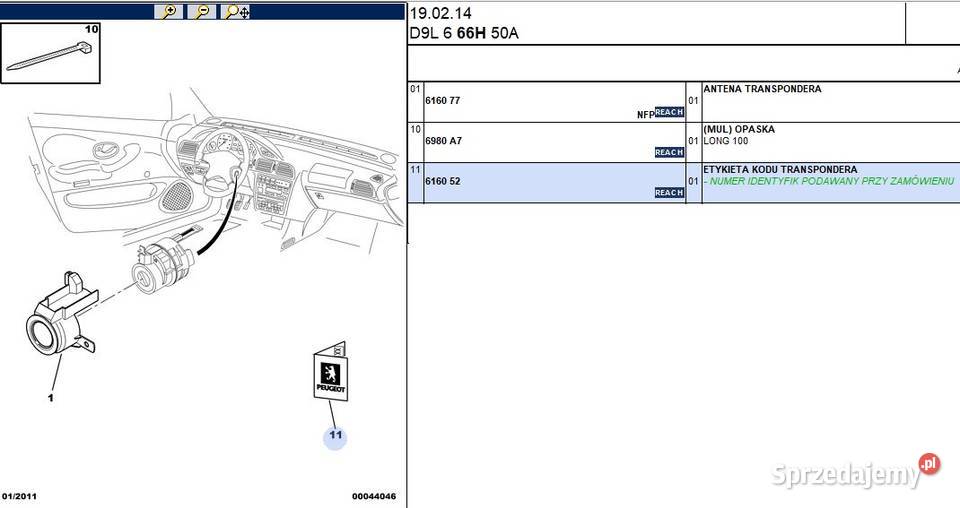Click callout number 1 in the diagram
This screenshot has width=960, height=508.
[50, 397]
